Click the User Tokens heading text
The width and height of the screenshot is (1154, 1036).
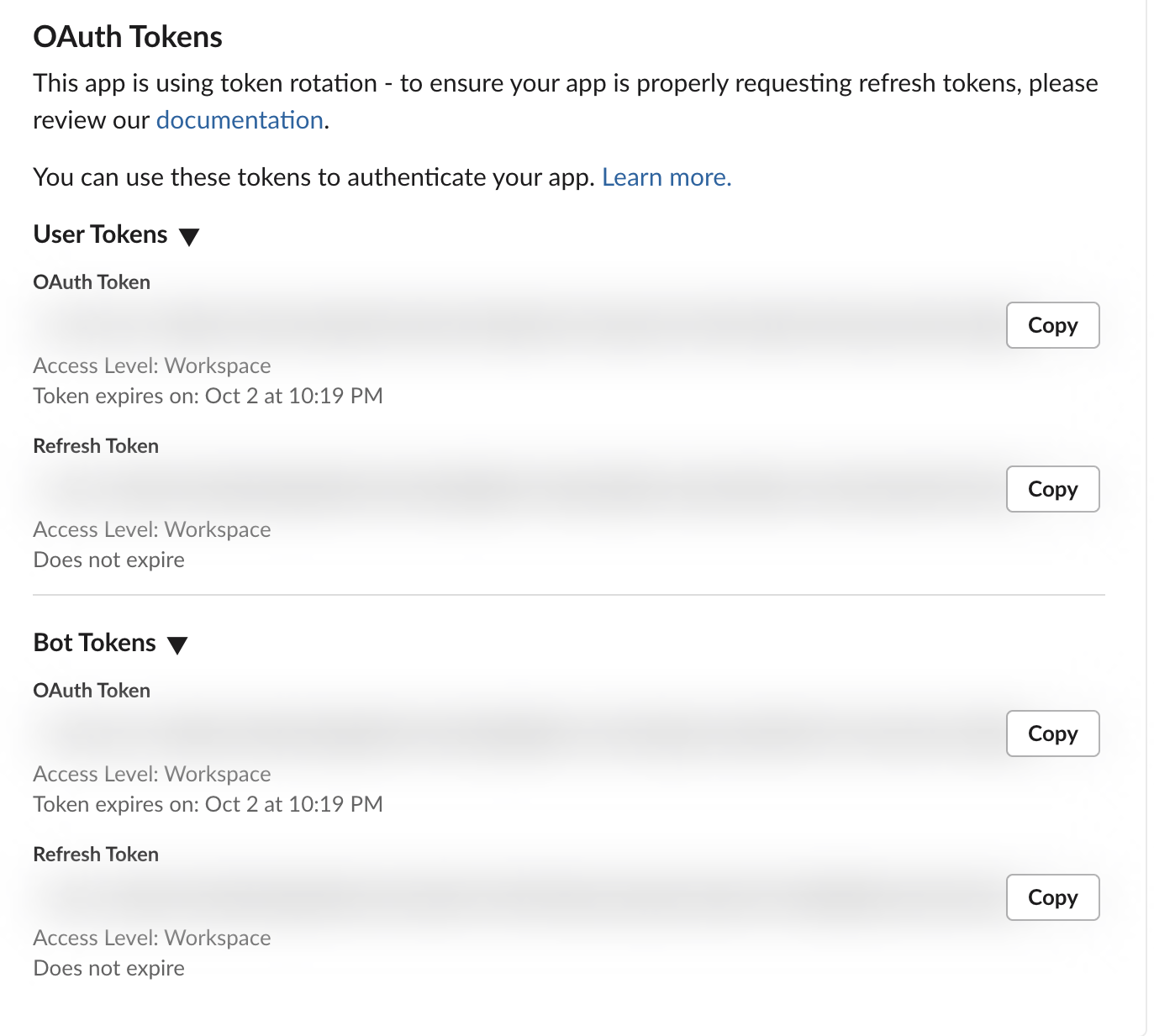[101, 234]
